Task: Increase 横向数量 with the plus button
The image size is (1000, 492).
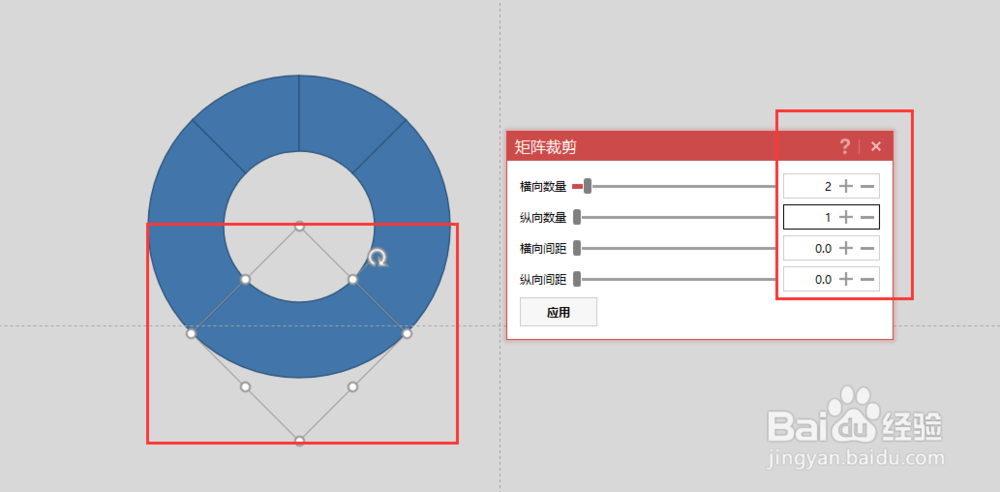Action: (845, 186)
